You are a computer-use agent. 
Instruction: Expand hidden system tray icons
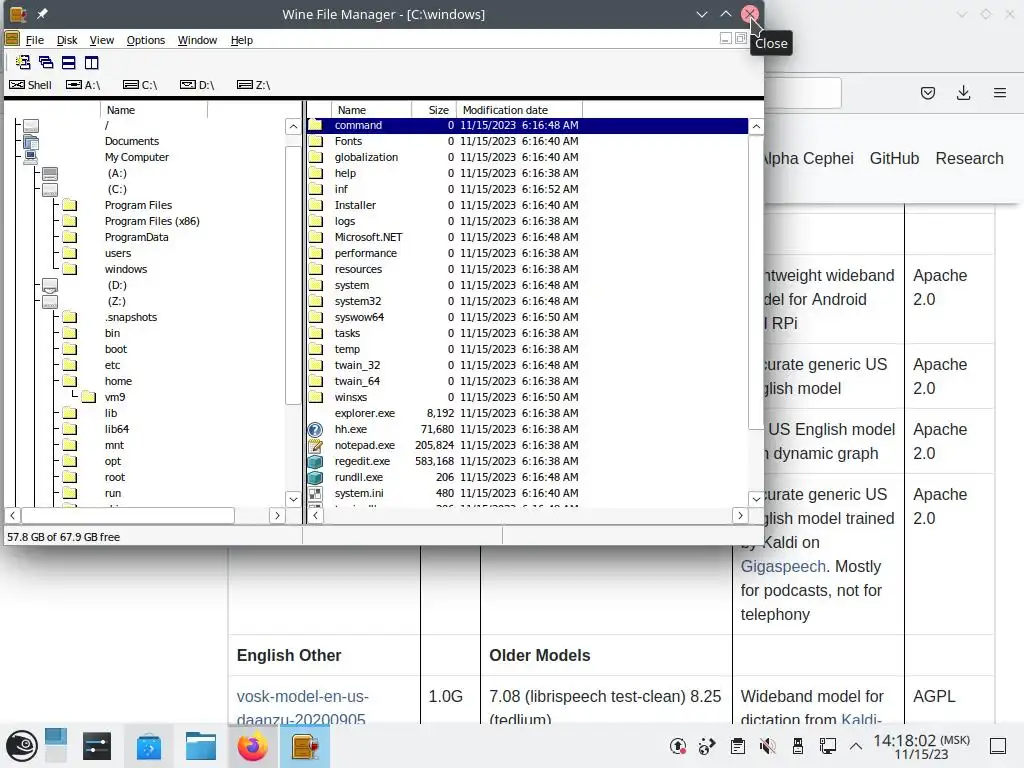point(856,746)
